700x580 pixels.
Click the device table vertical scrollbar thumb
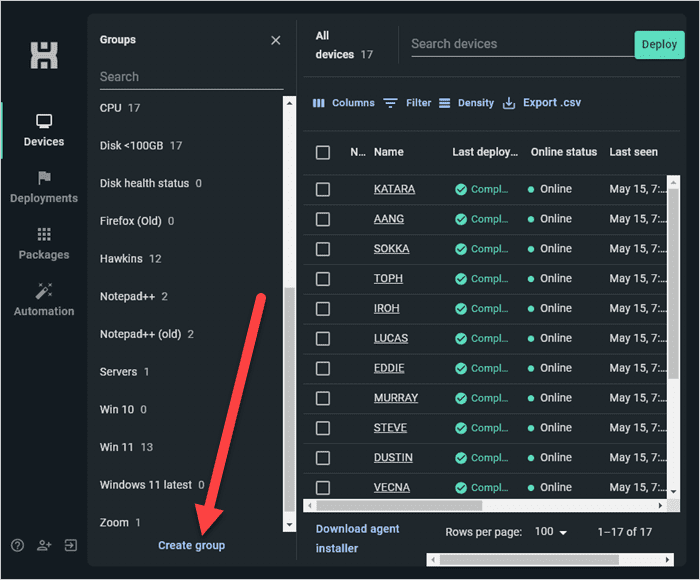[x=674, y=284]
